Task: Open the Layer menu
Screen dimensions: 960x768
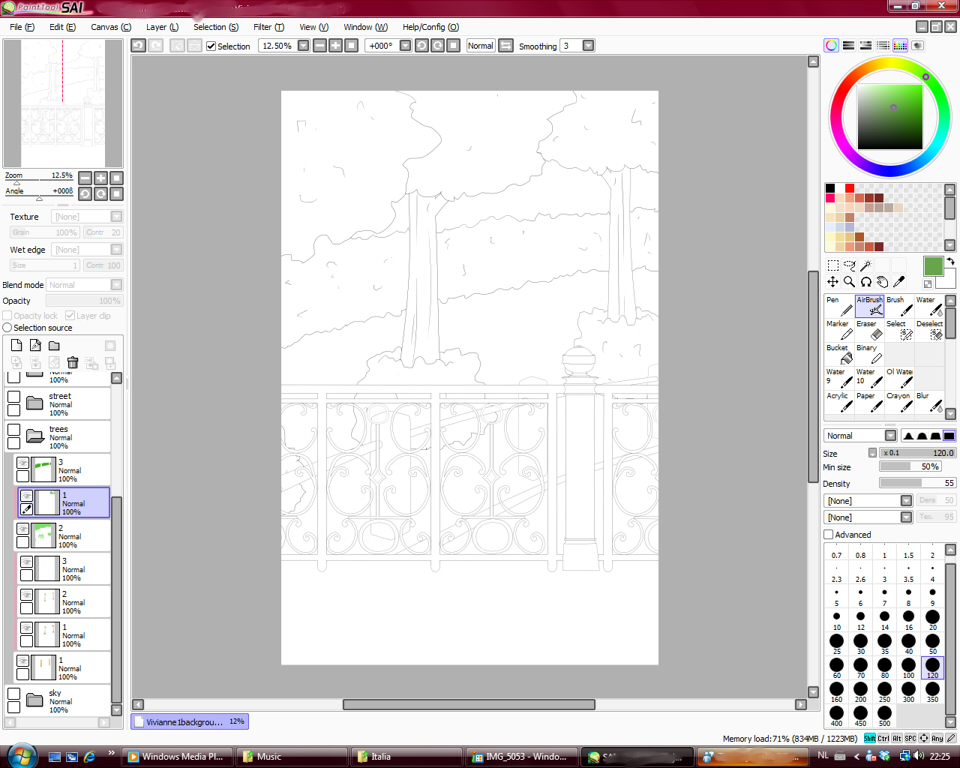Action: click(x=162, y=27)
